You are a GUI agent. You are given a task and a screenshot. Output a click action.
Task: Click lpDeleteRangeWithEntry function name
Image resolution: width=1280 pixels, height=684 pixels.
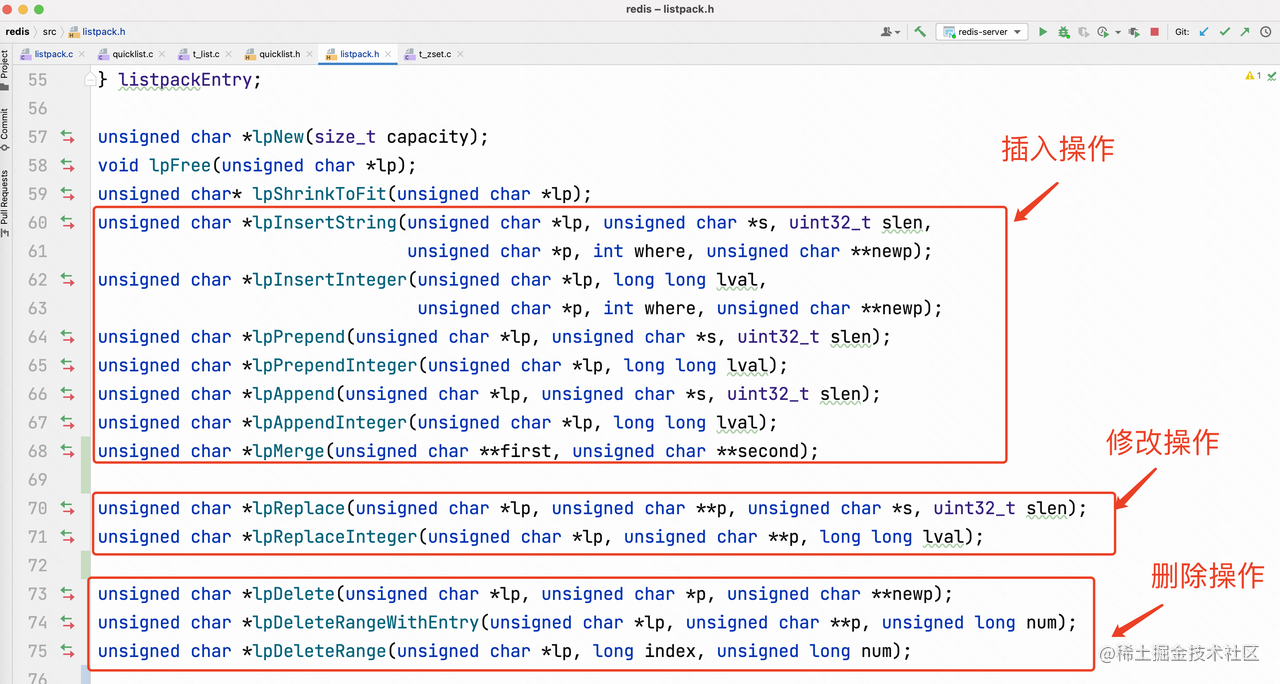366,622
